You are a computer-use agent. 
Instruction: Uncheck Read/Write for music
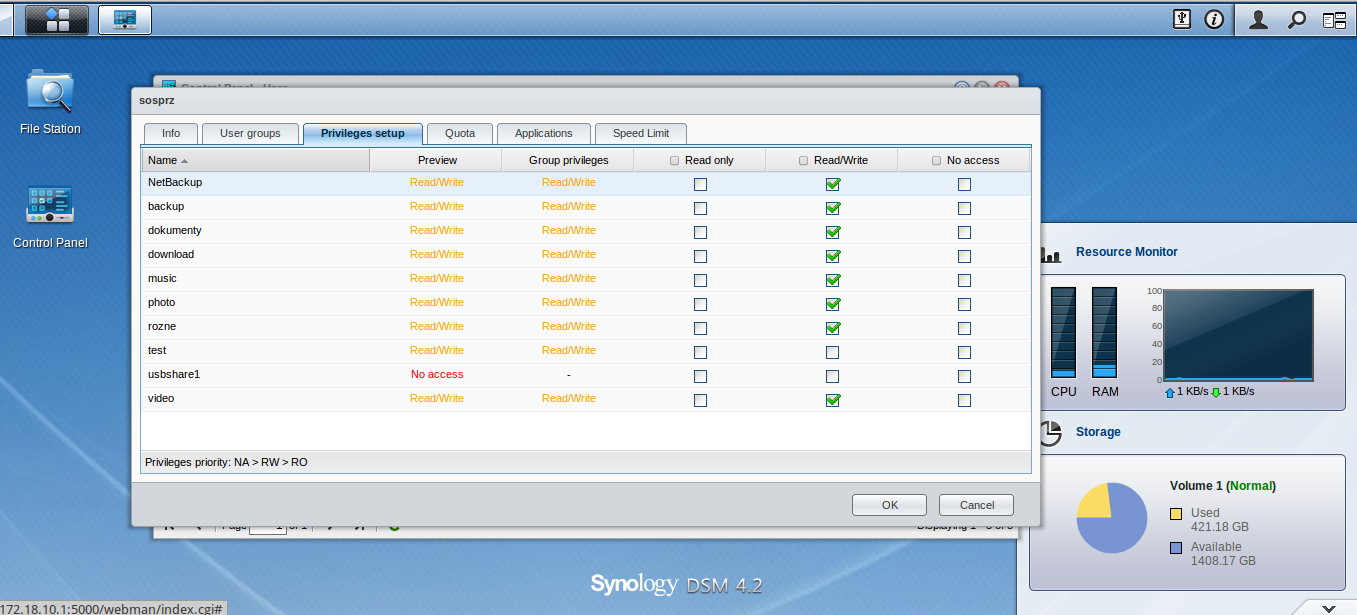[x=832, y=280]
